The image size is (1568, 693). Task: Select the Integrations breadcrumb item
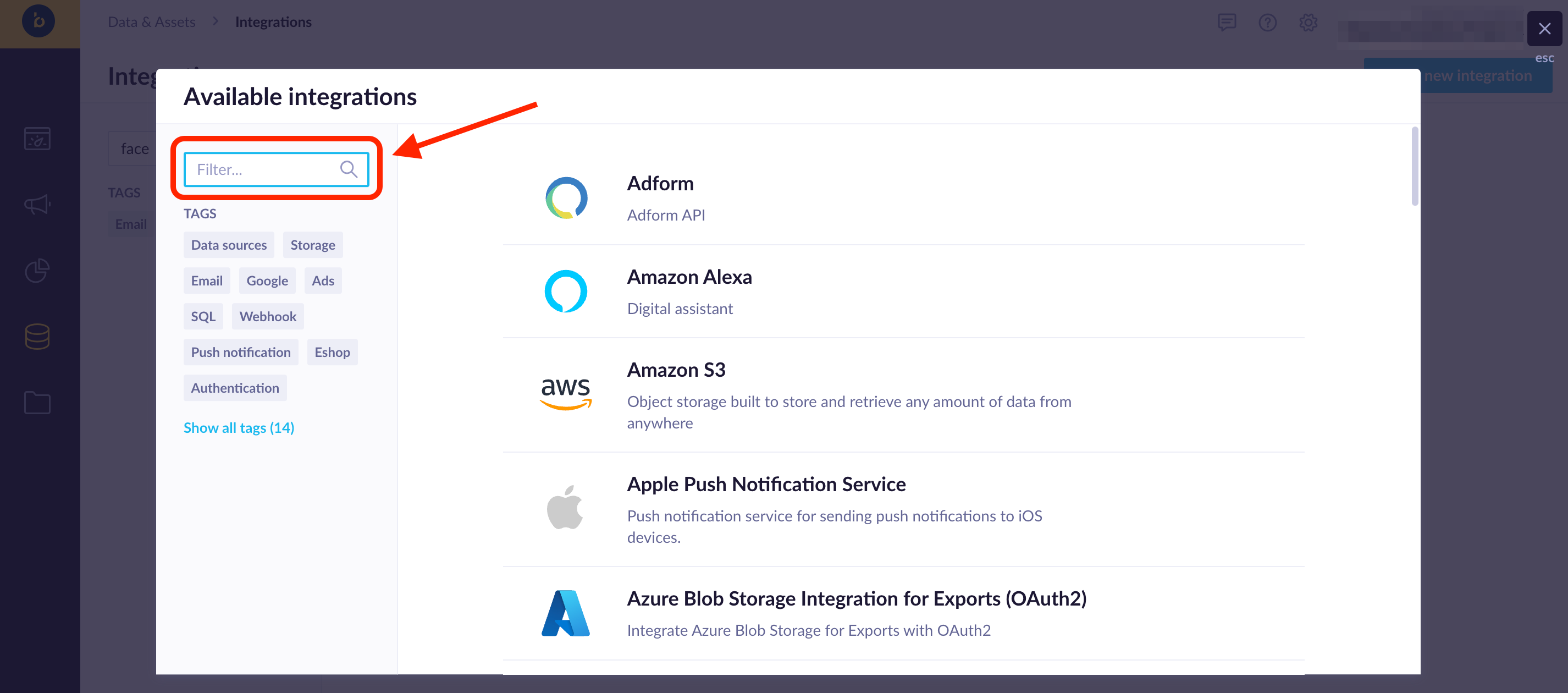pos(273,22)
